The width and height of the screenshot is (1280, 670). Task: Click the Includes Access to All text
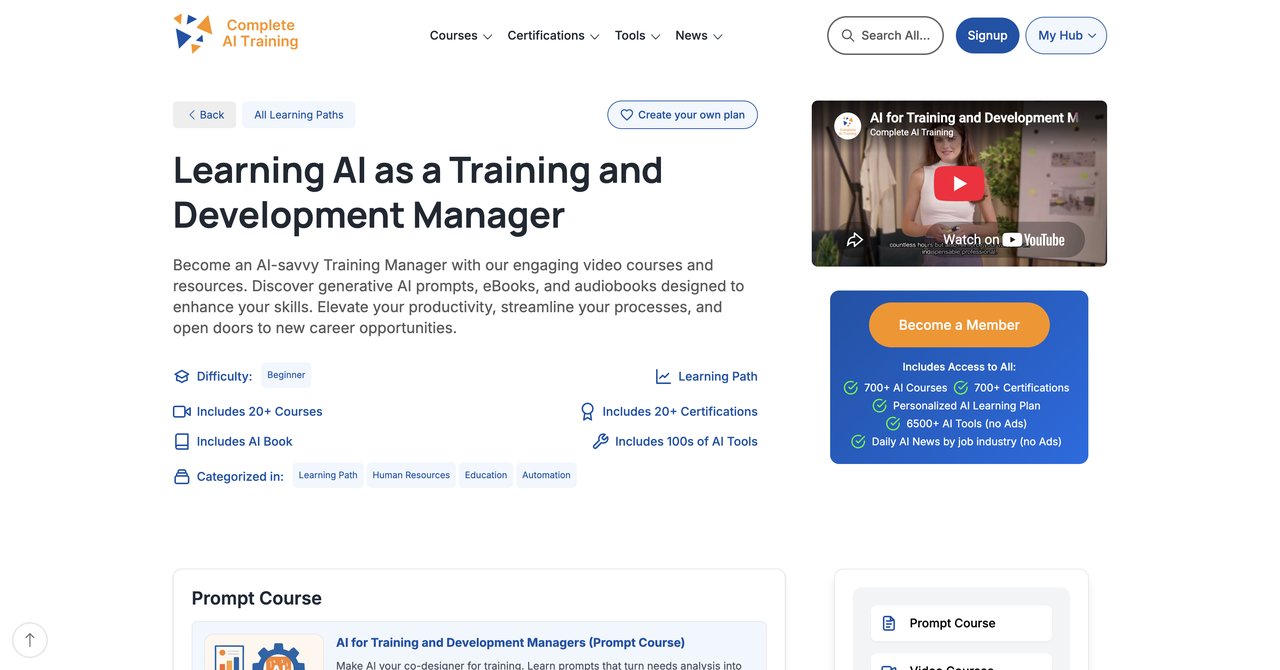pos(959,367)
